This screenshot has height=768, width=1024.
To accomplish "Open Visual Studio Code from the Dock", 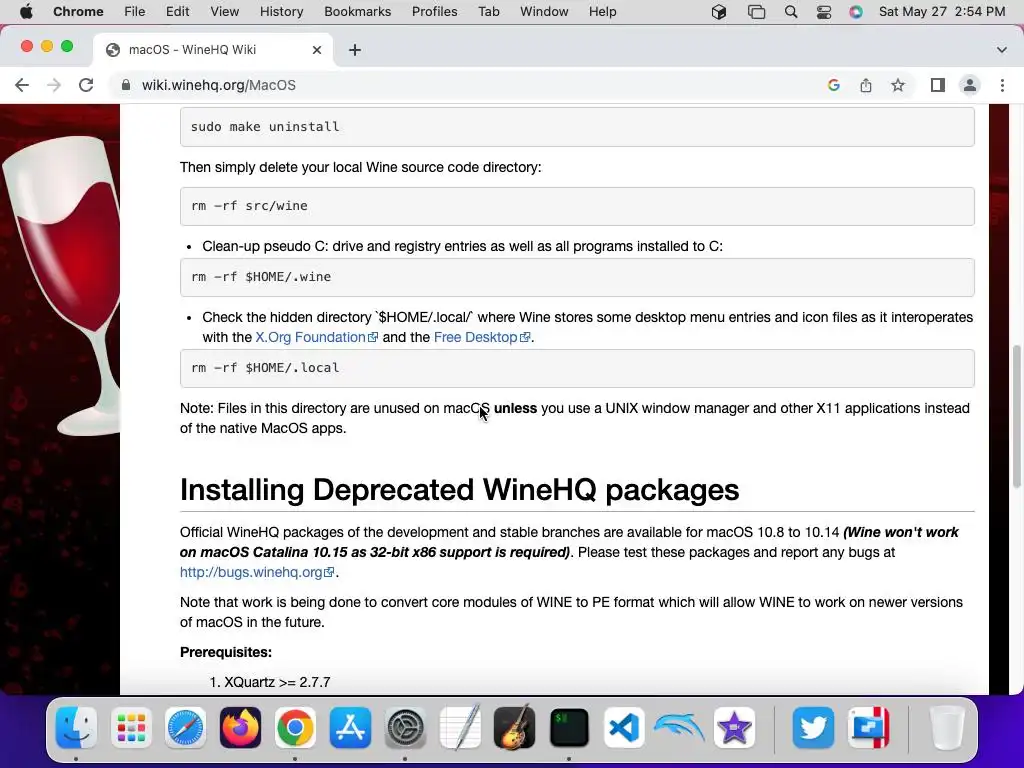I will [624, 728].
